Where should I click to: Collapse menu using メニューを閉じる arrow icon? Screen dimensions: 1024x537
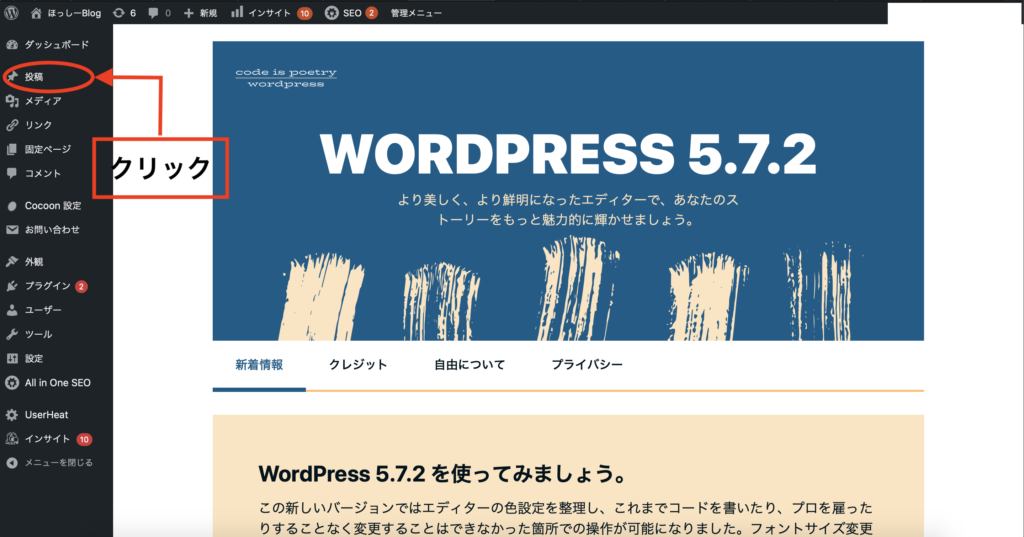click(12, 463)
